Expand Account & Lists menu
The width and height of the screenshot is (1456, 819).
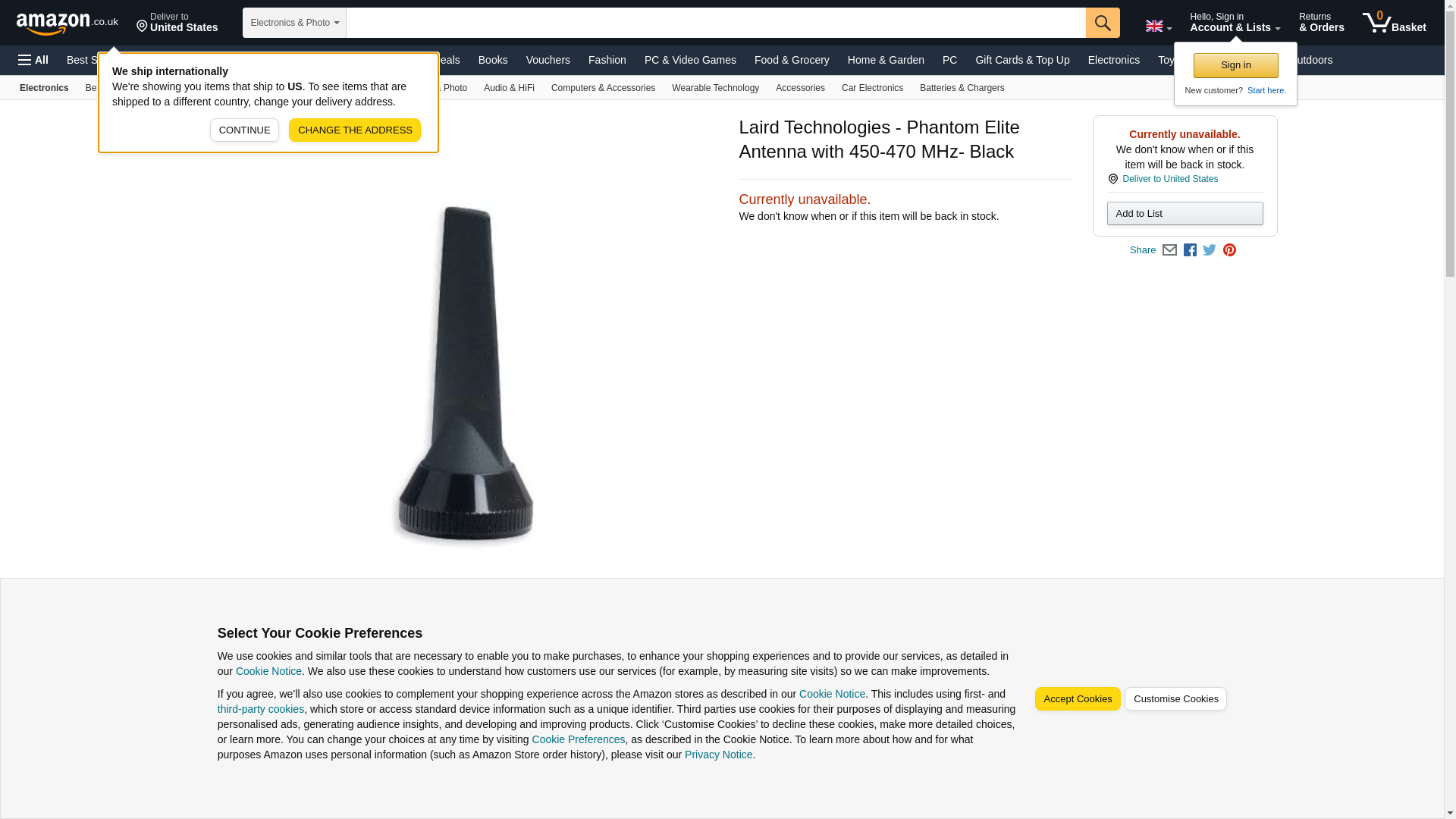pos(1235,23)
